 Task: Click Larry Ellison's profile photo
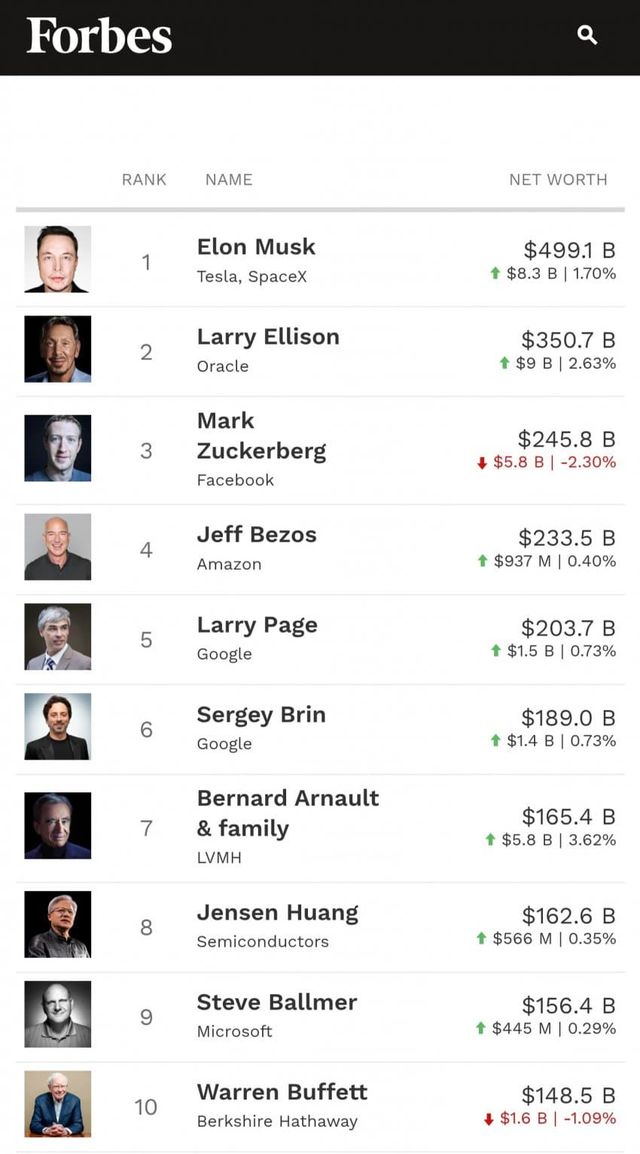(x=58, y=349)
